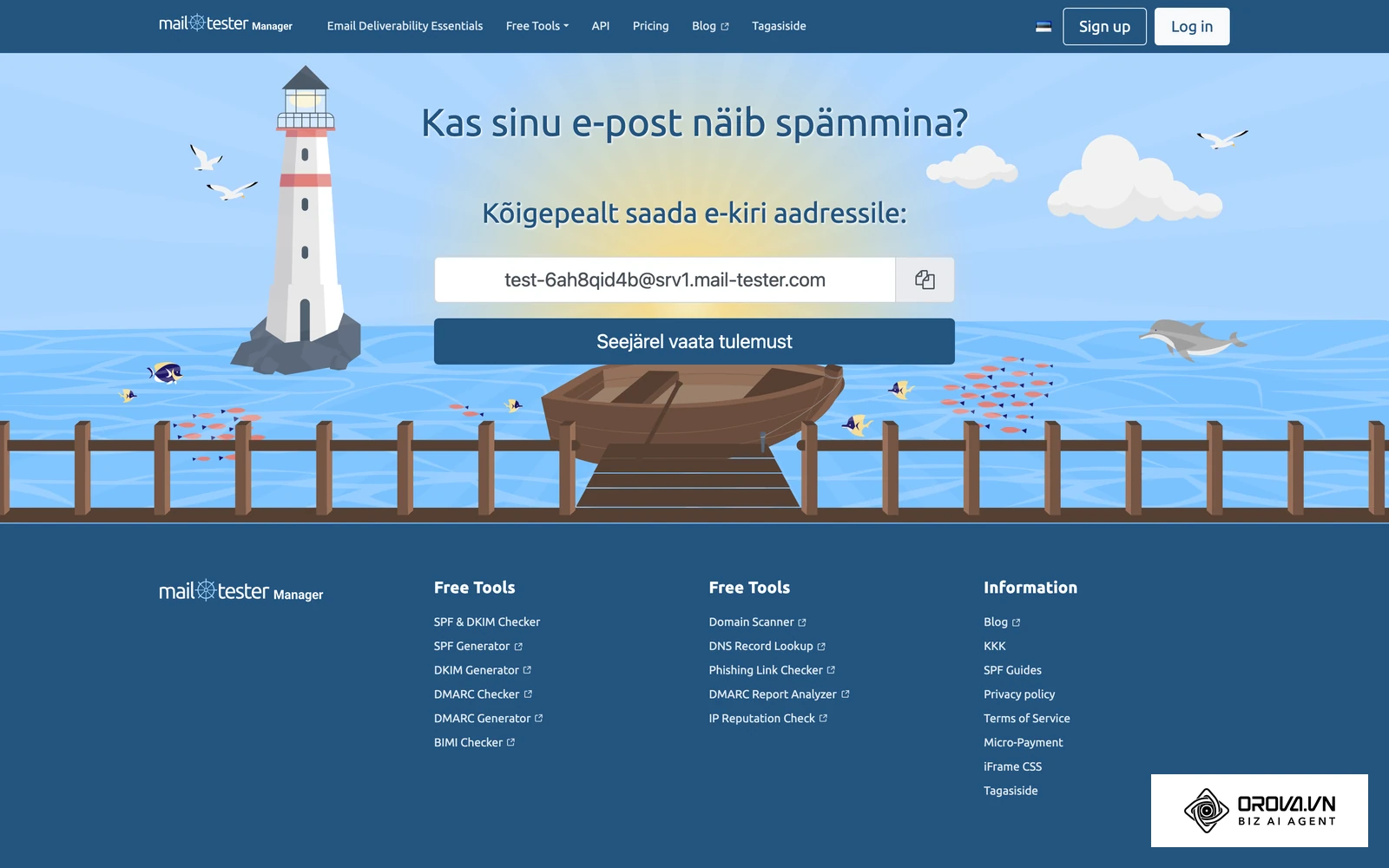This screenshot has width=1389, height=868.
Task: Click Seejärel vaata tulemust button
Action: pos(694,341)
